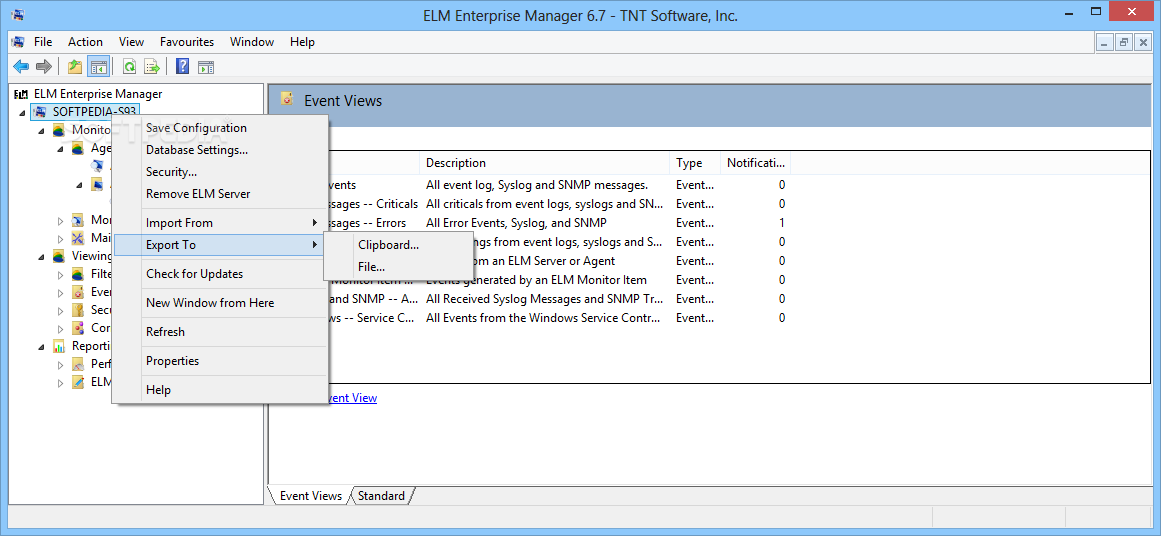The image size is (1161, 536).
Task: Click the icon of the 'Viewing' tree node
Action: (x=59, y=256)
